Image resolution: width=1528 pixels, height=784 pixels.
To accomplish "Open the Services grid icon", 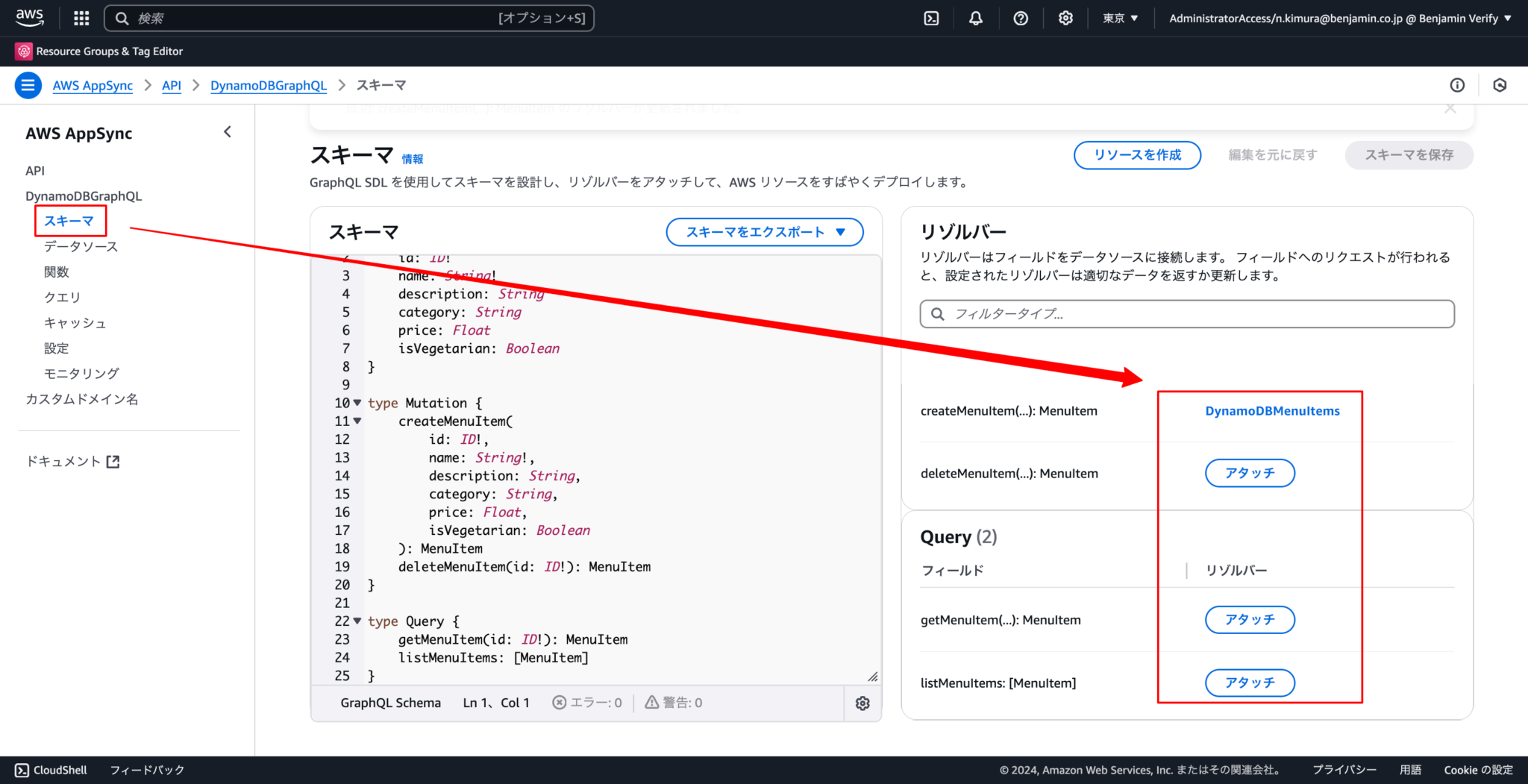I will 81,18.
